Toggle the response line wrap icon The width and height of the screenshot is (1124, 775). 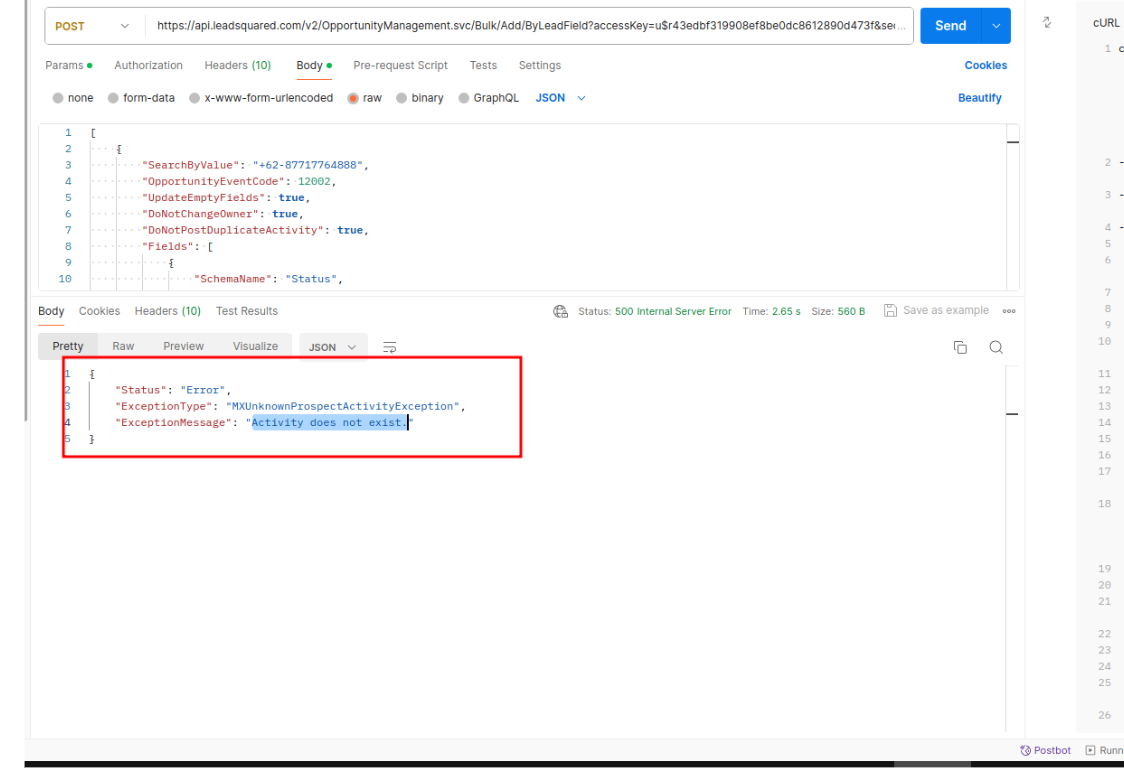[x=389, y=347]
